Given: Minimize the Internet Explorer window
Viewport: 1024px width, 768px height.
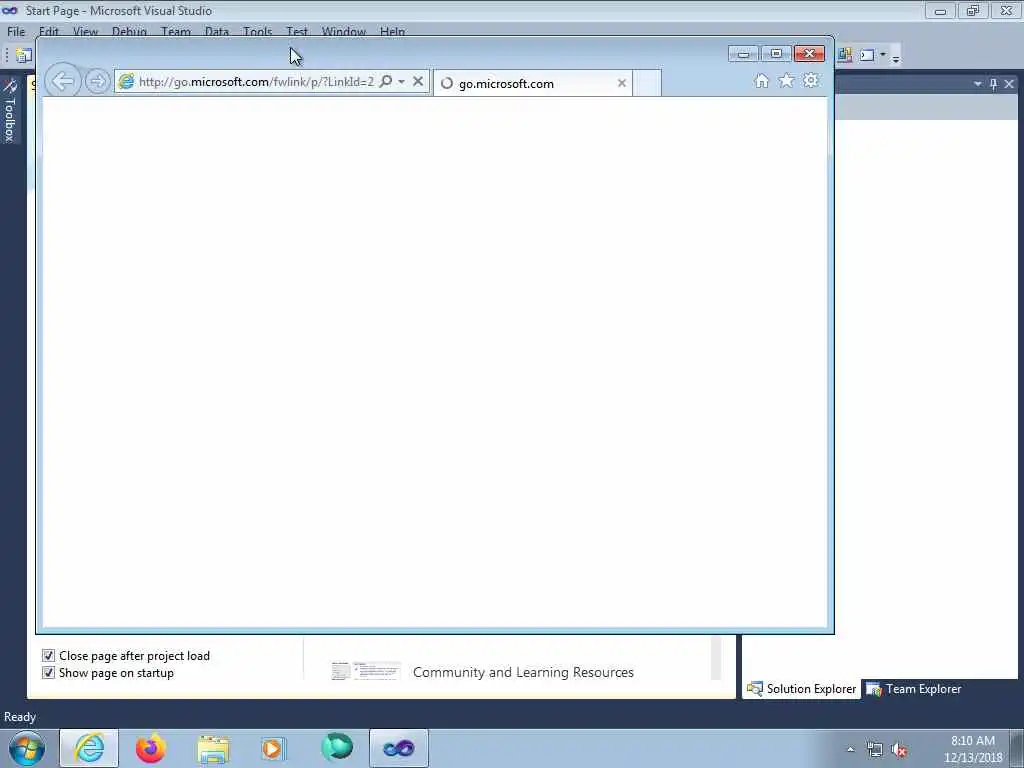Looking at the screenshot, I should pos(743,54).
